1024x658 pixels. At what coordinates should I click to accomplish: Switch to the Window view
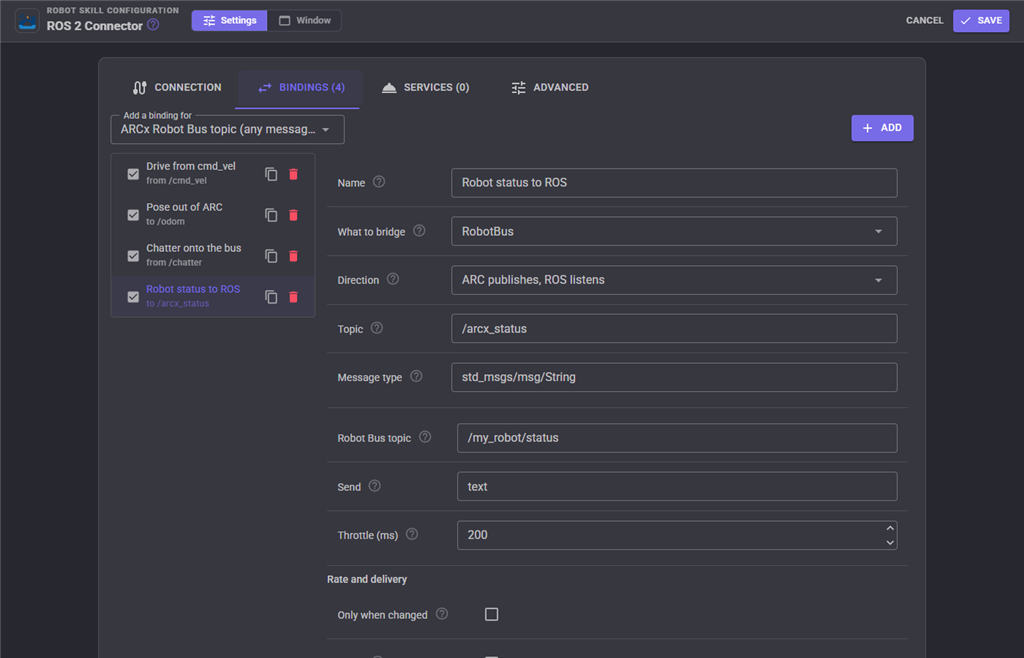(305, 20)
